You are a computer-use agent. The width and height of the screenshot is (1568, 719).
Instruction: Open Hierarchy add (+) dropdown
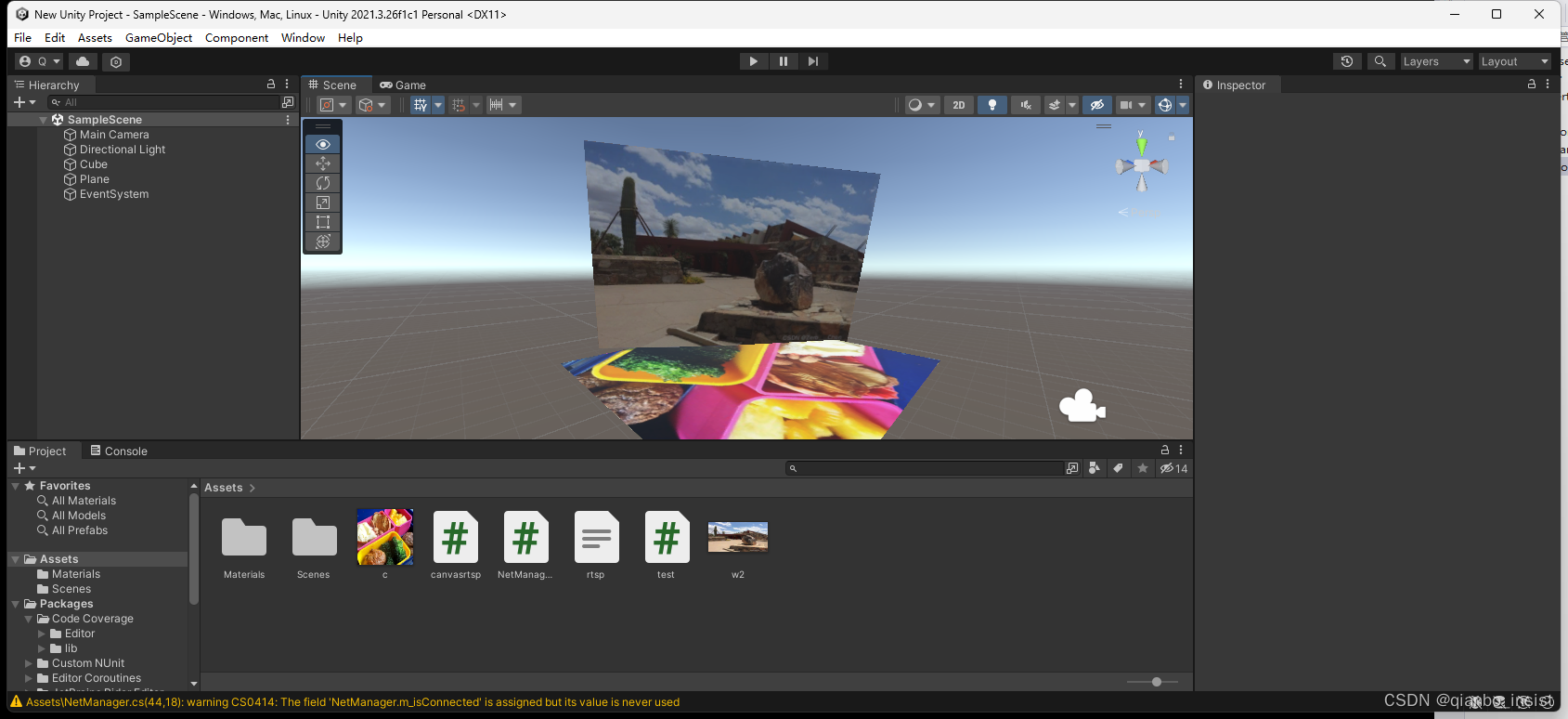click(x=25, y=102)
